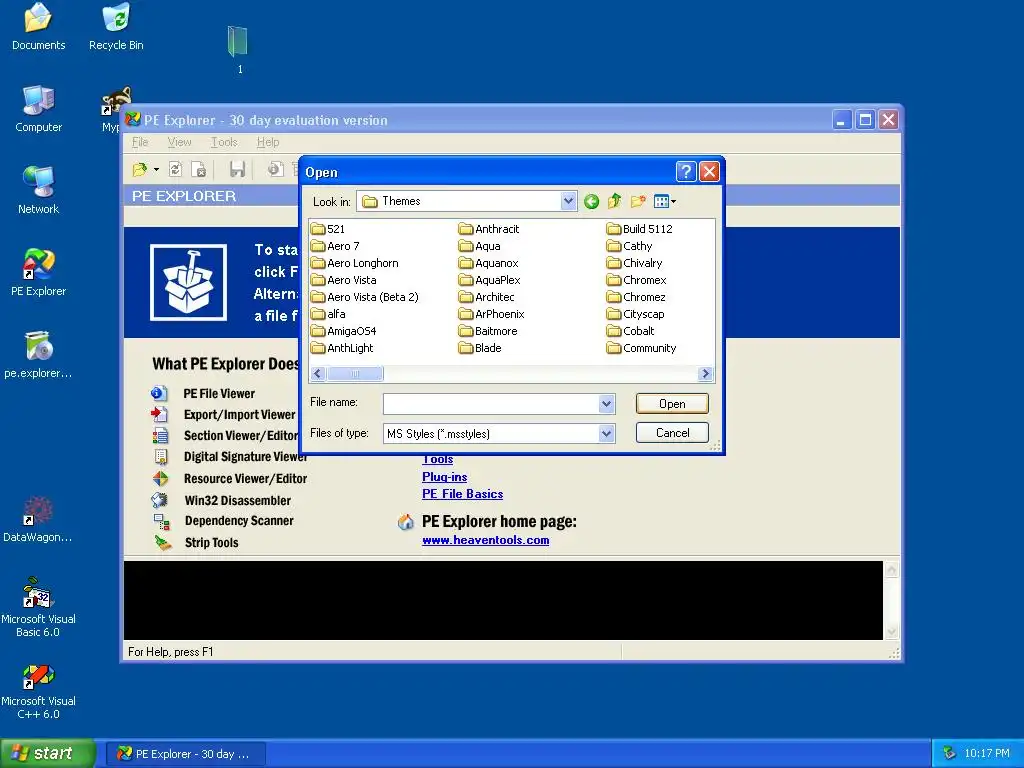Open the Tools menu in PE Explorer

coord(224,142)
